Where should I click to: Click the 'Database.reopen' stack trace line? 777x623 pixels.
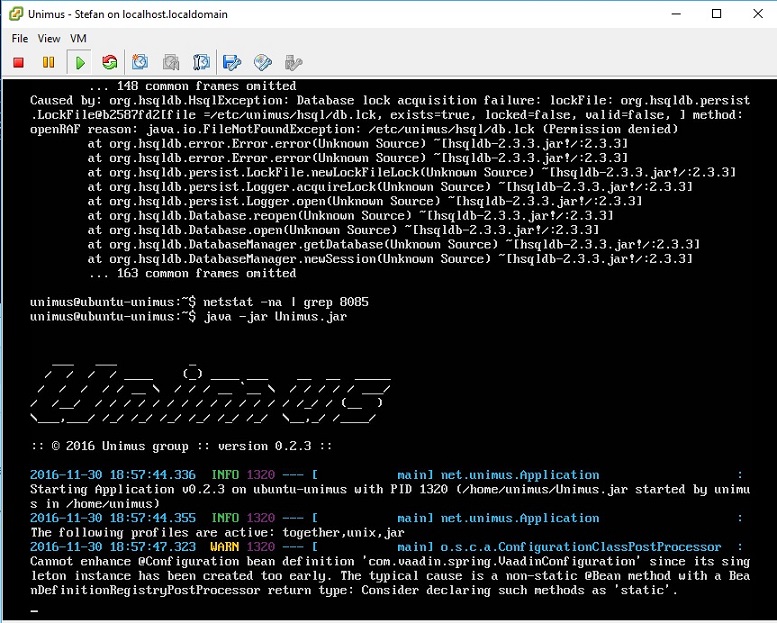[350, 215]
